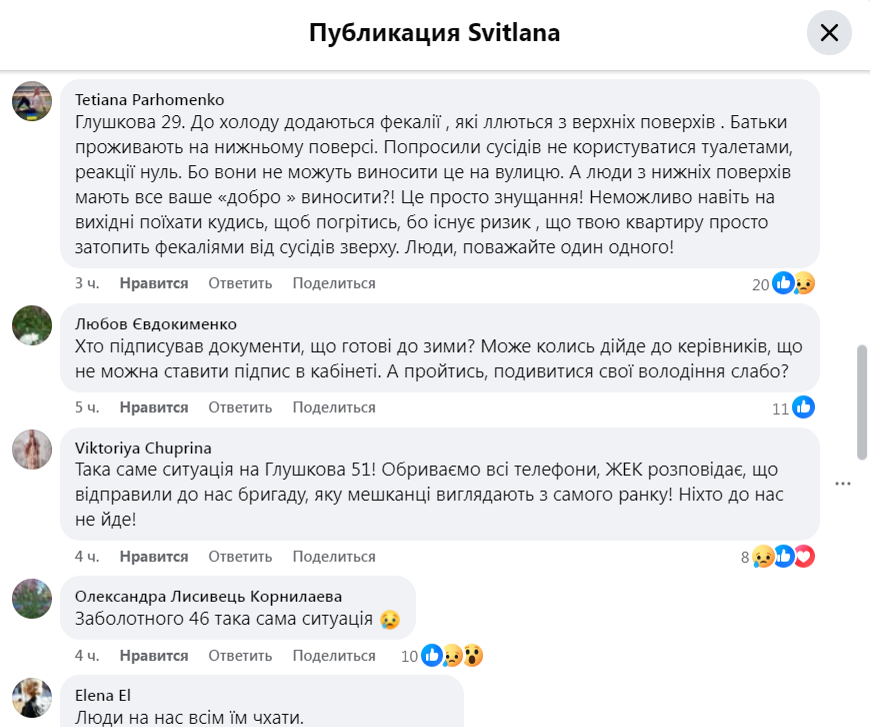
Task: Click the 3 ч. timestamp on Tetiana's comment
Action: pos(87,283)
